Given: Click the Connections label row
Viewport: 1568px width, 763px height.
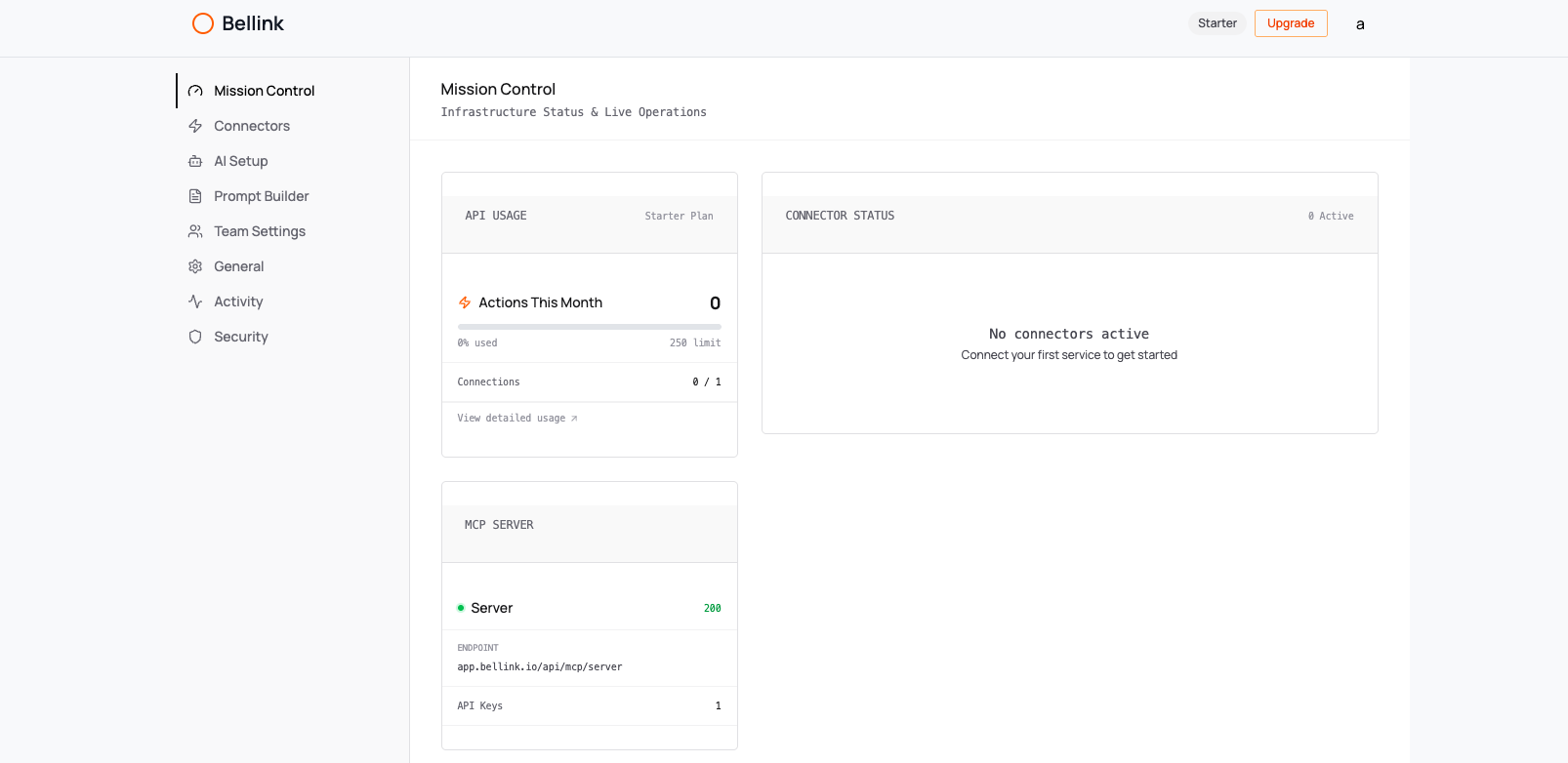Looking at the screenshot, I should pos(590,382).
